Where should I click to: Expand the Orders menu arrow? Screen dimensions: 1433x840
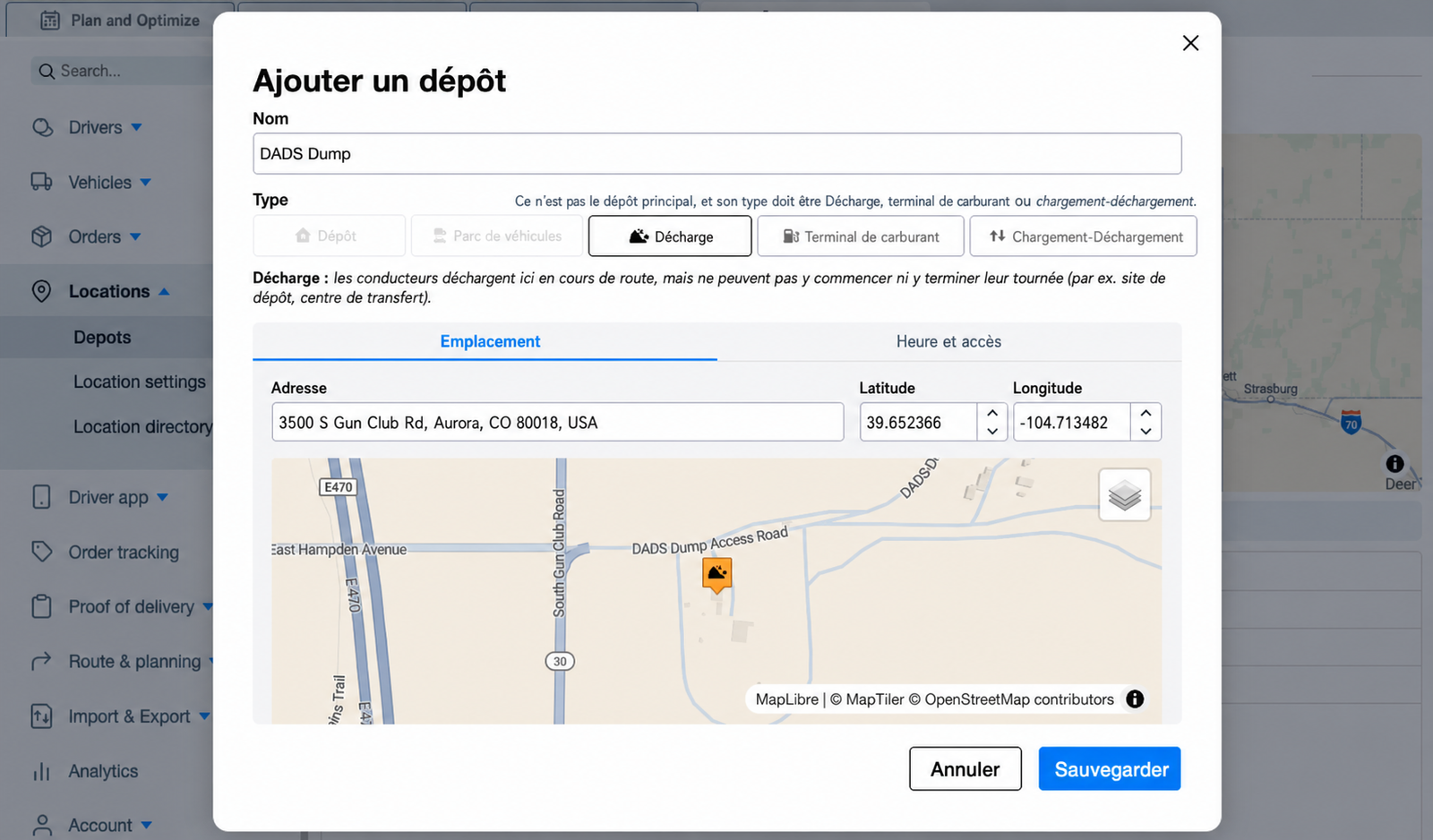pyautogui.click(x=135, y=236)
